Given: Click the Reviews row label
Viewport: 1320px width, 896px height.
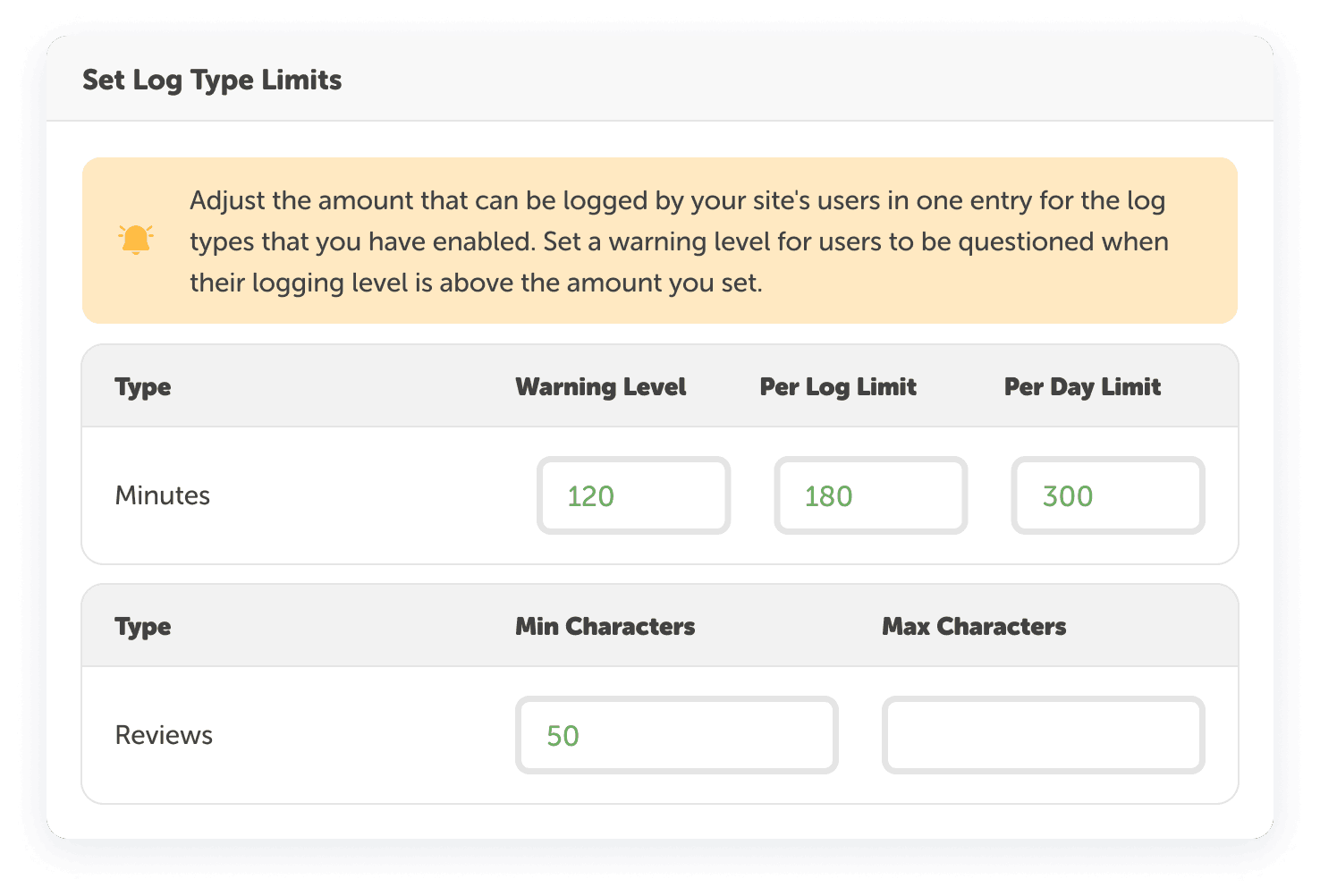Looking at the screenshot, I should [x=163, y=735].
